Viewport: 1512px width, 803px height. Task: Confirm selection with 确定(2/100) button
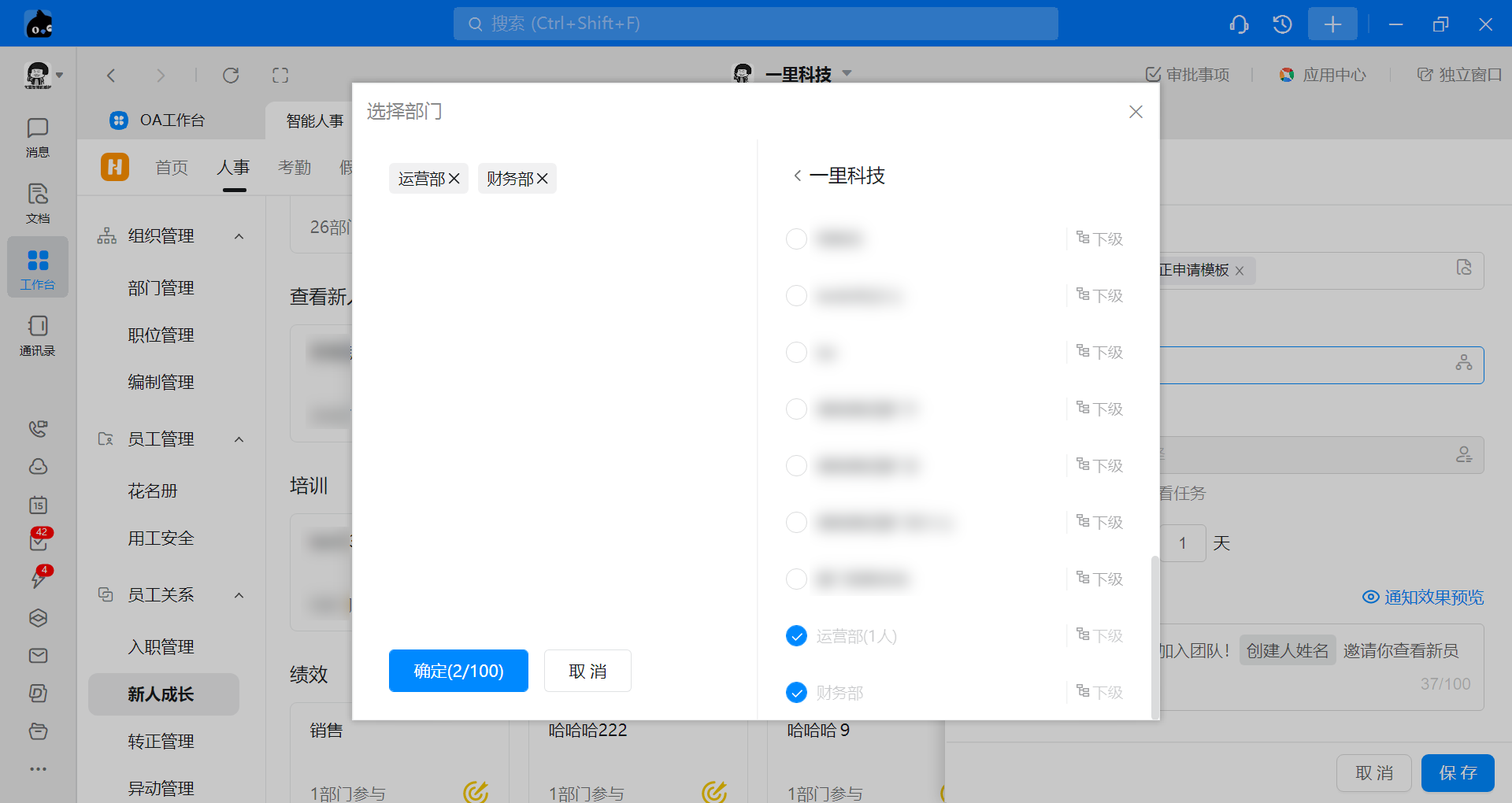point(458,671)
